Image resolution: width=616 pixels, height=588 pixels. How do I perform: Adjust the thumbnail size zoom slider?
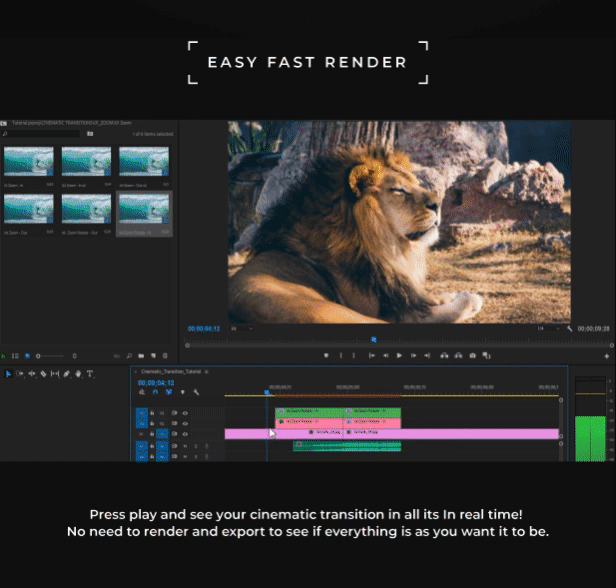pos(50,356)
